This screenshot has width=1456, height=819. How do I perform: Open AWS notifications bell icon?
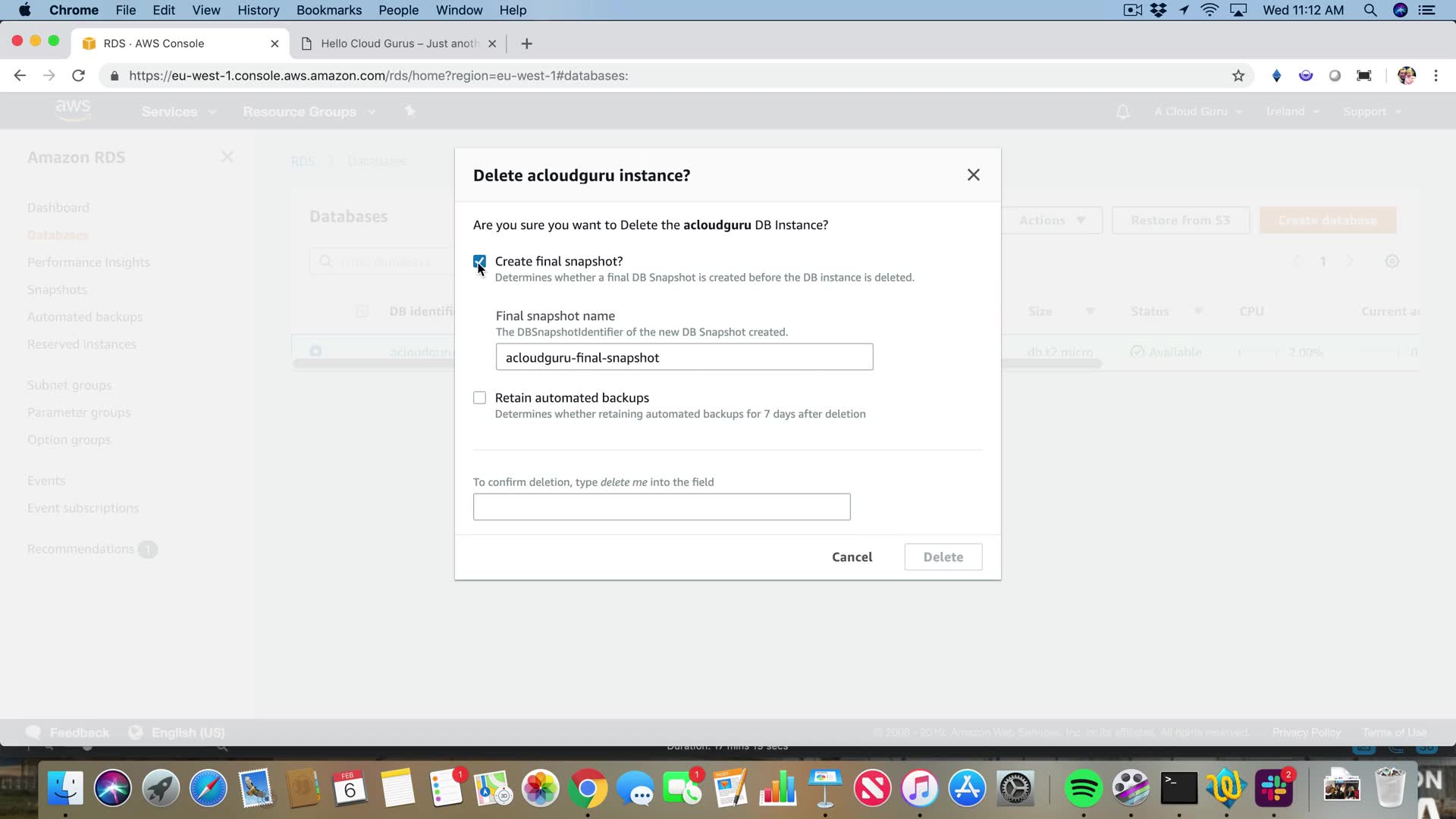pyautogui.click(x=1122, y=111)
